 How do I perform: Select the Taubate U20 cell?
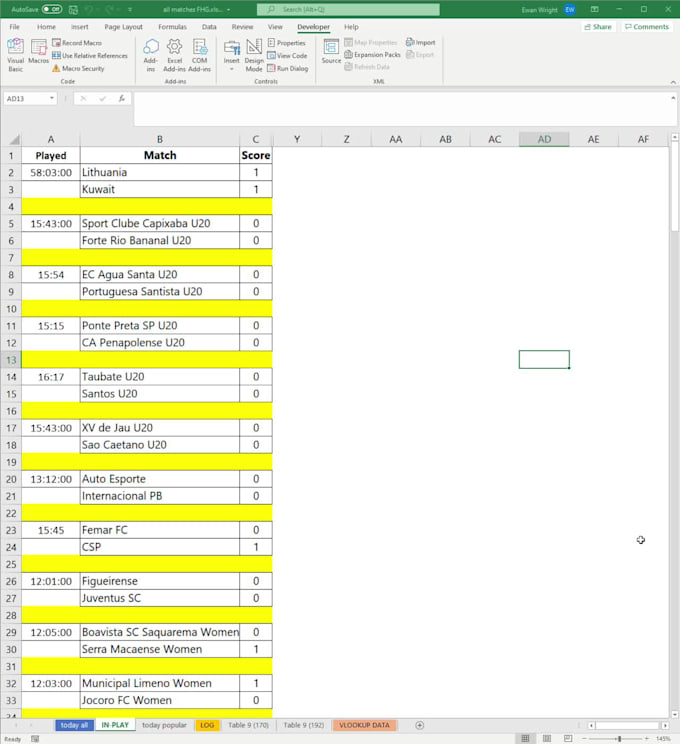coord(160,377)
